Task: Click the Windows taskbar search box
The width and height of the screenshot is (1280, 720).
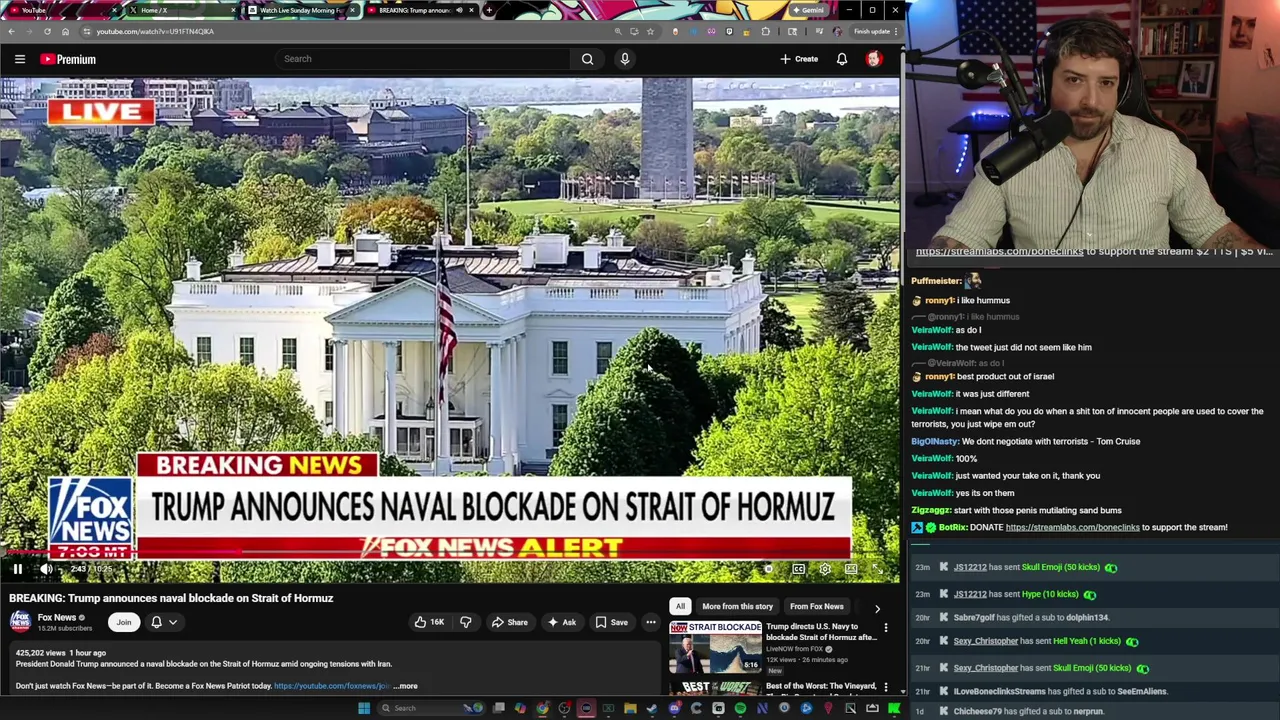Action: coord(431,708)
